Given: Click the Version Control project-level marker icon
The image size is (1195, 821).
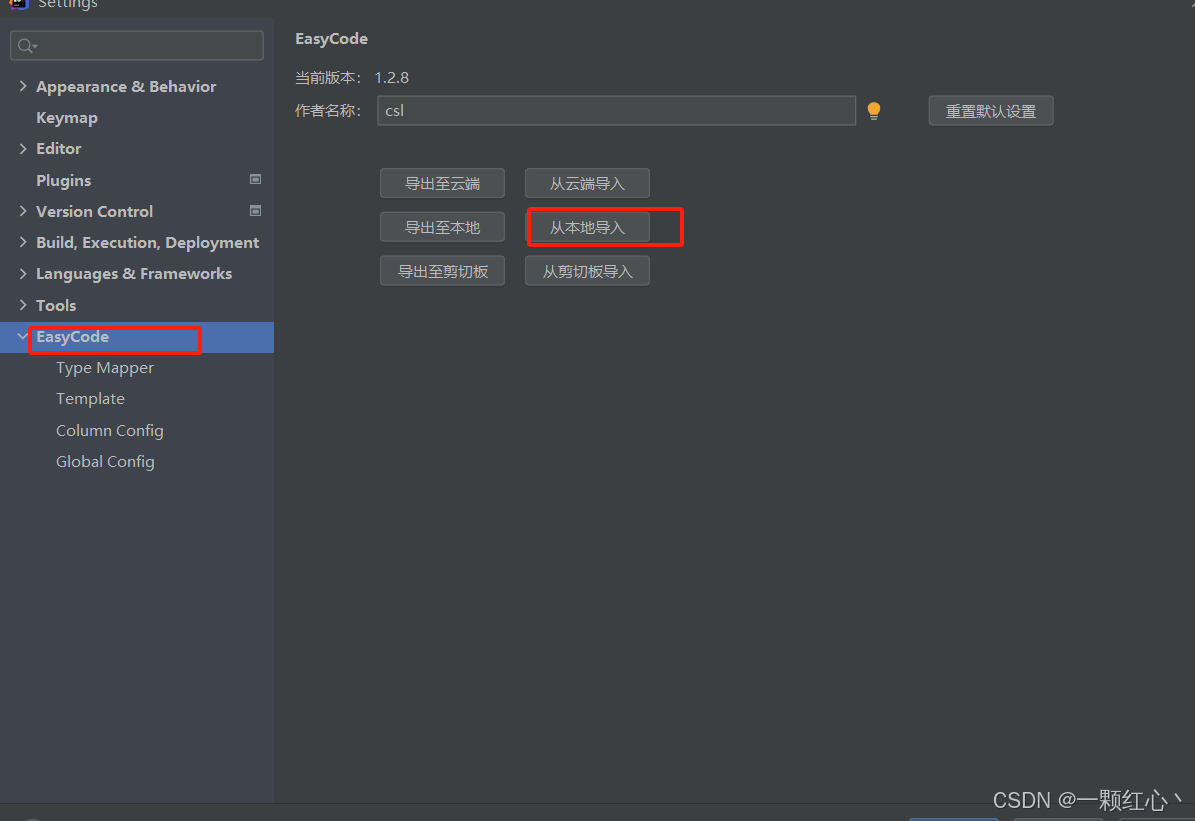Looking at the screenshot, I should (x=255, y=210).
